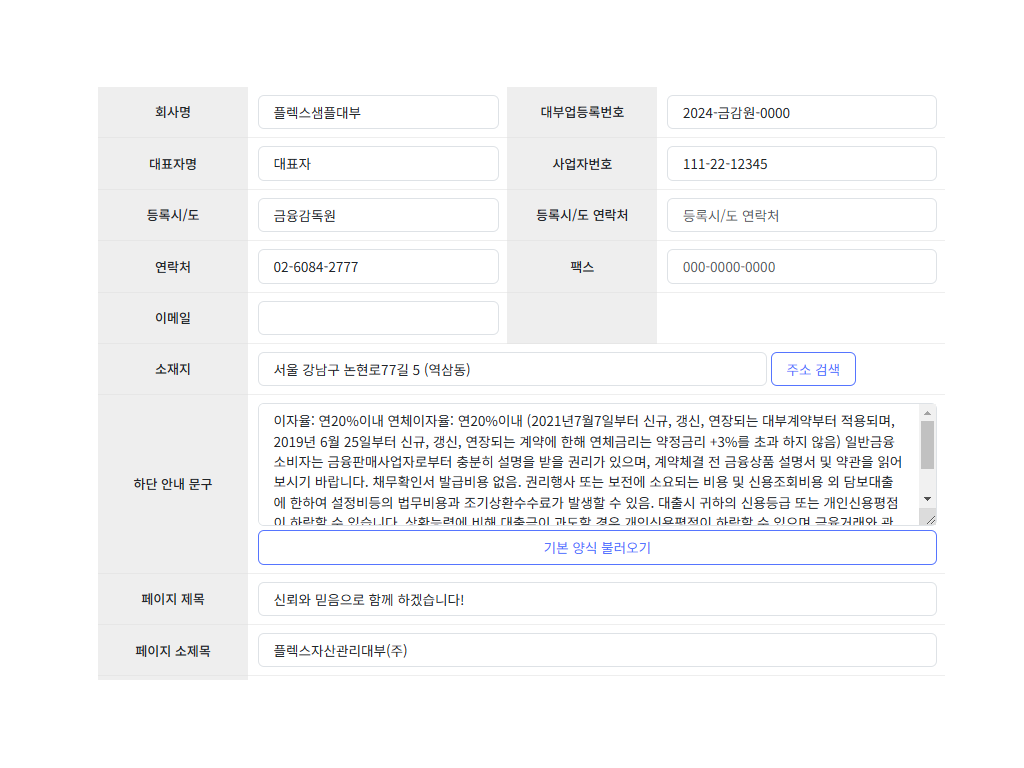Click the empty 이메일 input field
1024x768 pixels.
pos(378,317)
